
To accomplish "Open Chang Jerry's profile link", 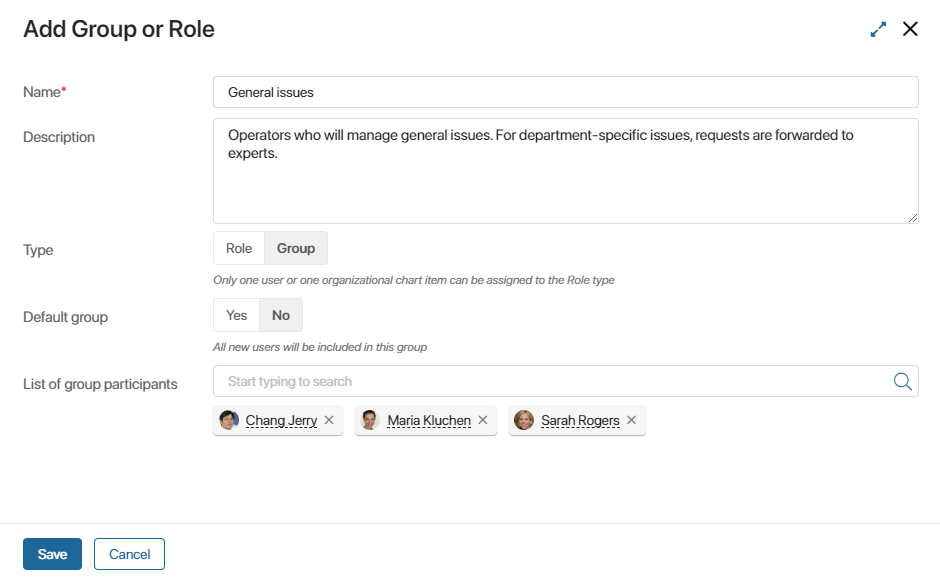I will click(281, 420).
